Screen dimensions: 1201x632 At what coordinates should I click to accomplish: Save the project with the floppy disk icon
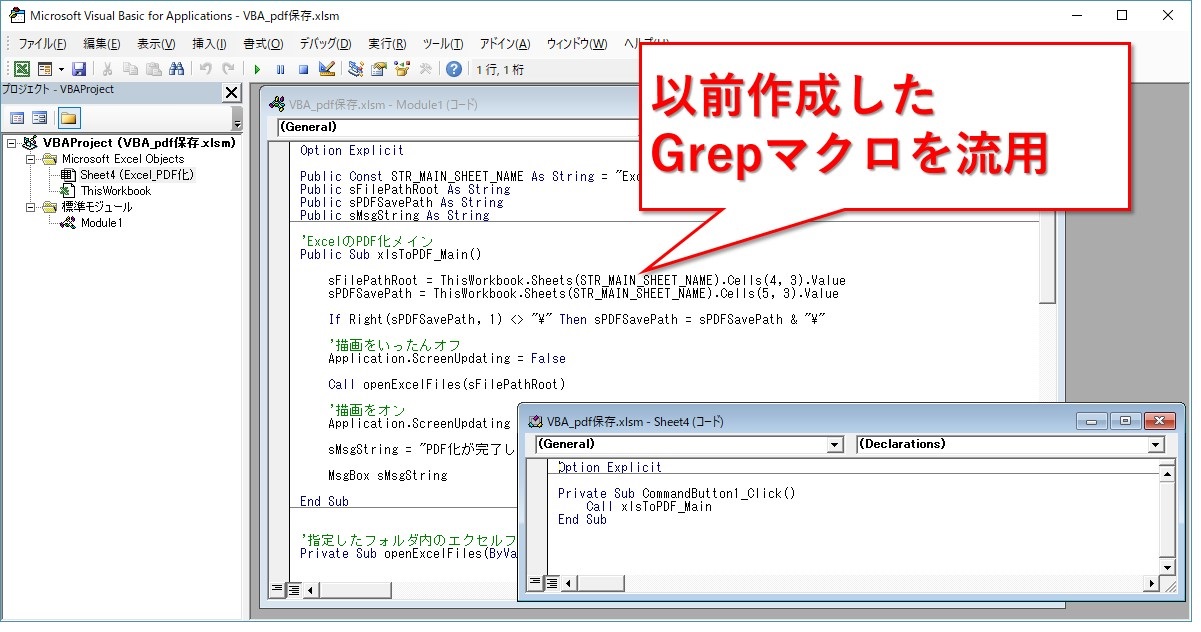tap(78, 69)
